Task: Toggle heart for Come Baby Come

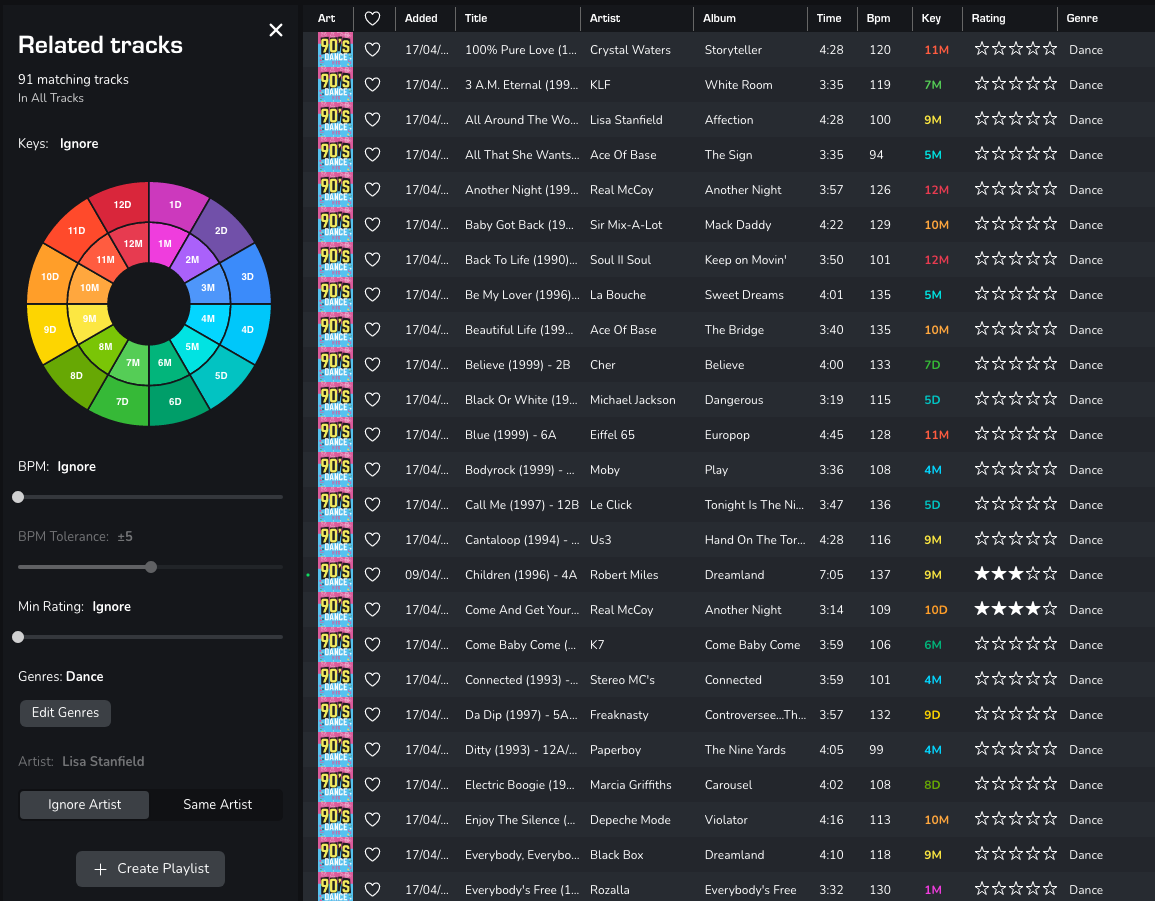Action: pyautogui.click(x=373, y=645)
